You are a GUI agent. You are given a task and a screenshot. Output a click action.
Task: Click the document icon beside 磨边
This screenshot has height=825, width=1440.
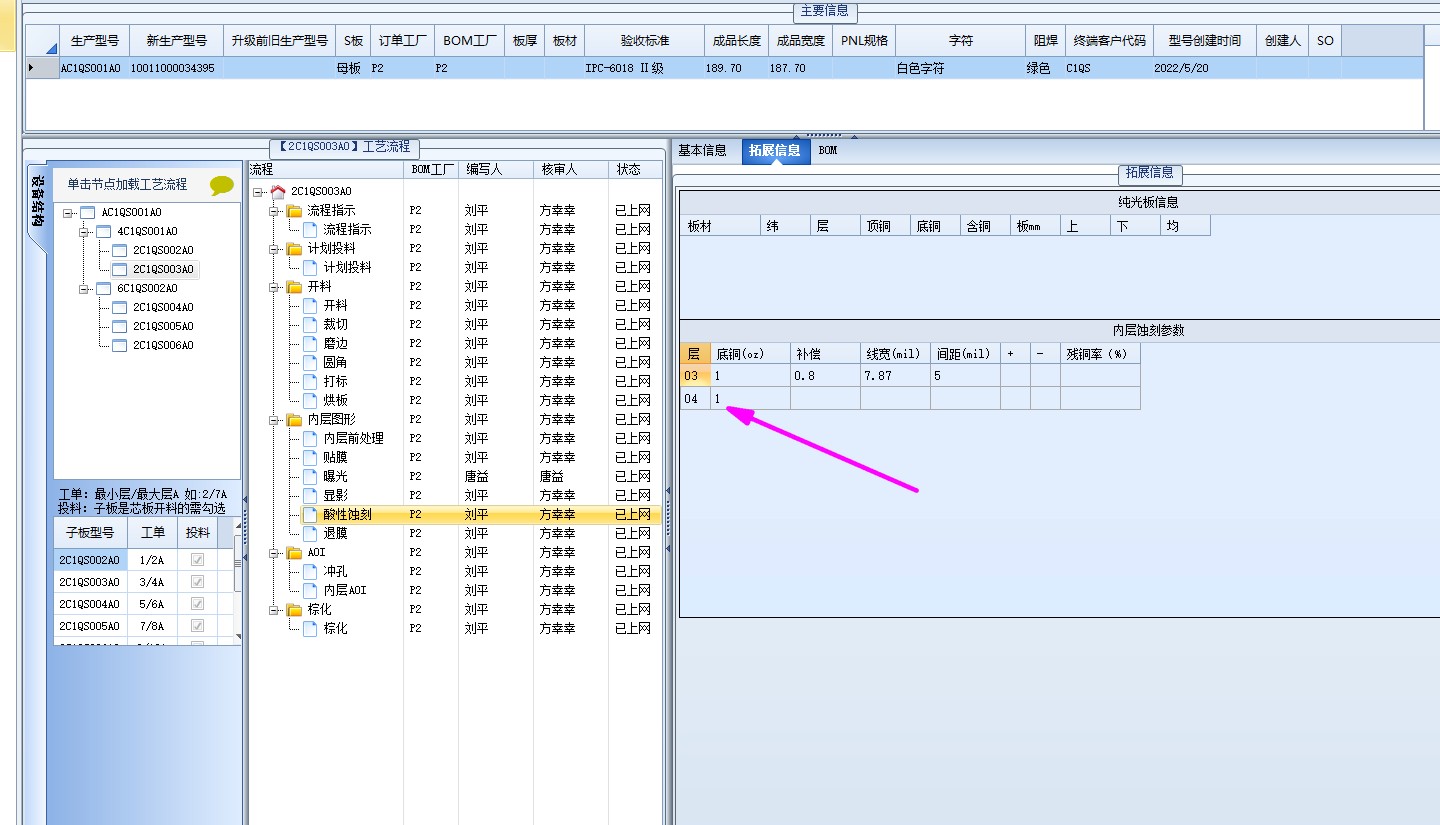[310, 343]
